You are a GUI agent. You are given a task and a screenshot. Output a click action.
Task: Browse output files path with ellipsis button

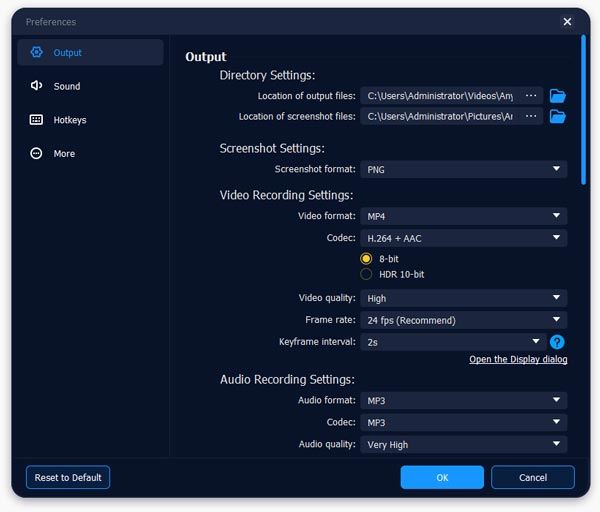pos(531,96)
